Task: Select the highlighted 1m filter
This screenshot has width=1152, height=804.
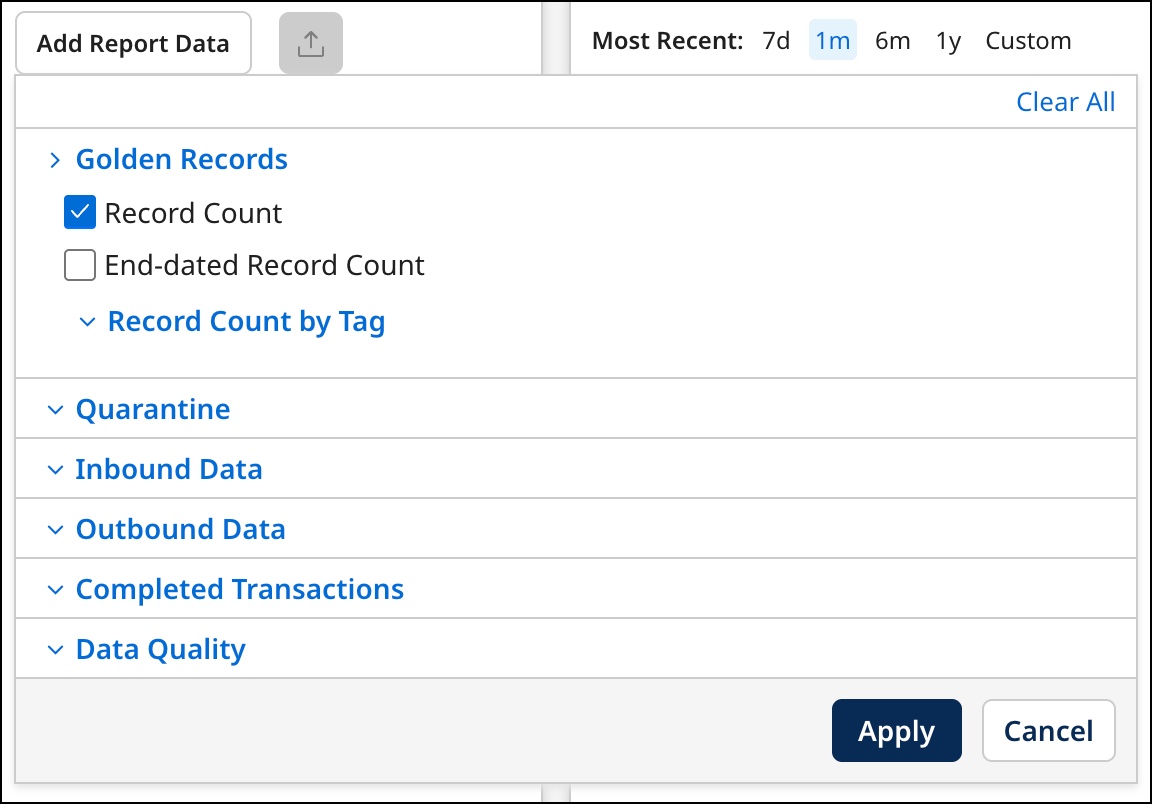Action: (x=833, y=40)
